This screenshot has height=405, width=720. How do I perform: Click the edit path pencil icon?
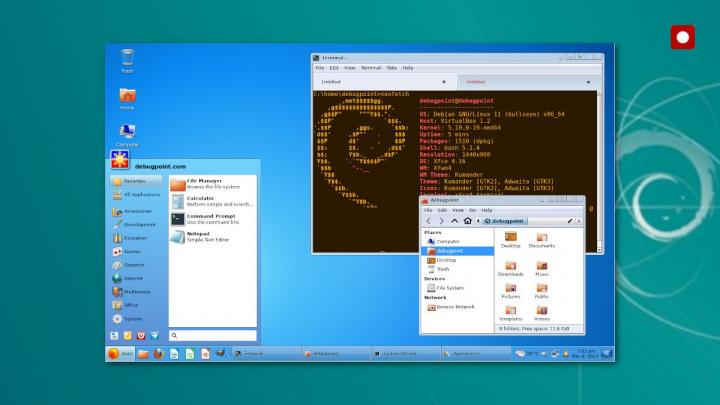(x=569, y=220)
